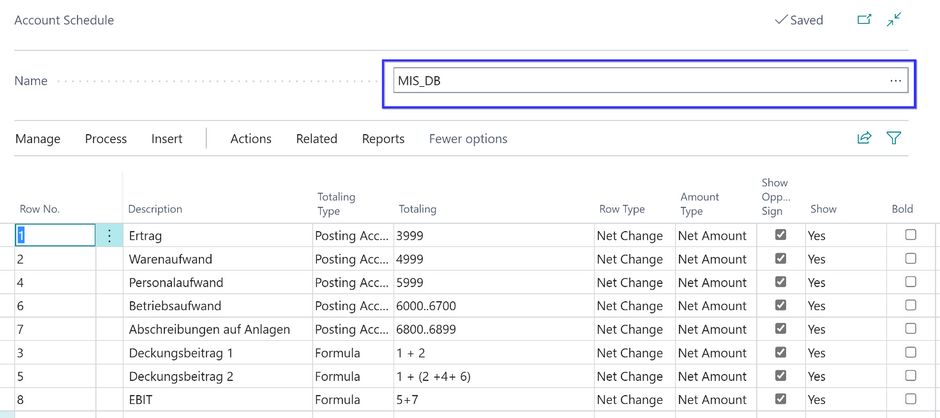Viewport: 940px width, 418px height.
Task: Open the filter pane funnel icon
Action: pyautogui.click(x=894, y=138)
